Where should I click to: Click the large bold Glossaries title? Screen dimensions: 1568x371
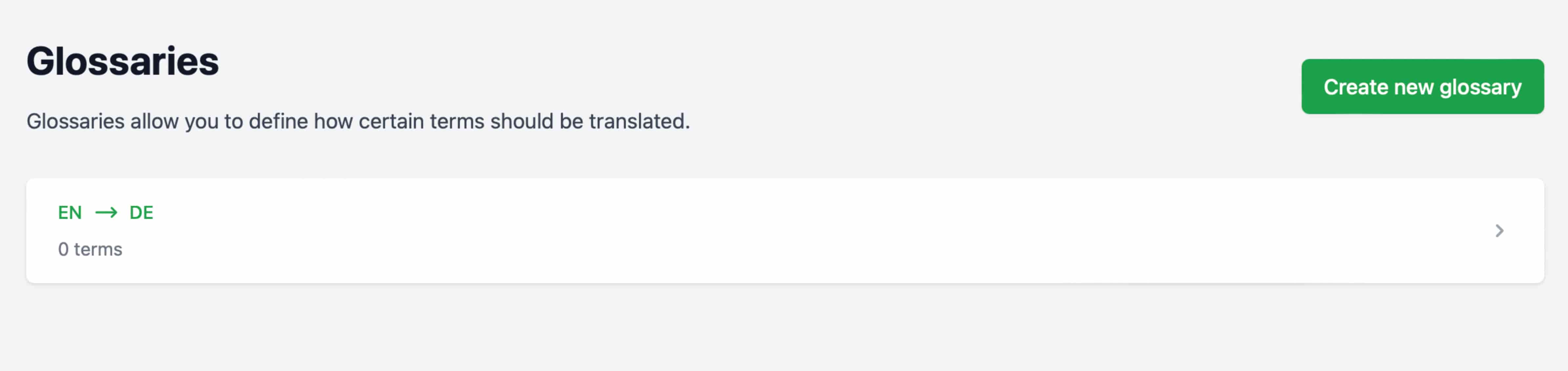click(x=122, y=61)
